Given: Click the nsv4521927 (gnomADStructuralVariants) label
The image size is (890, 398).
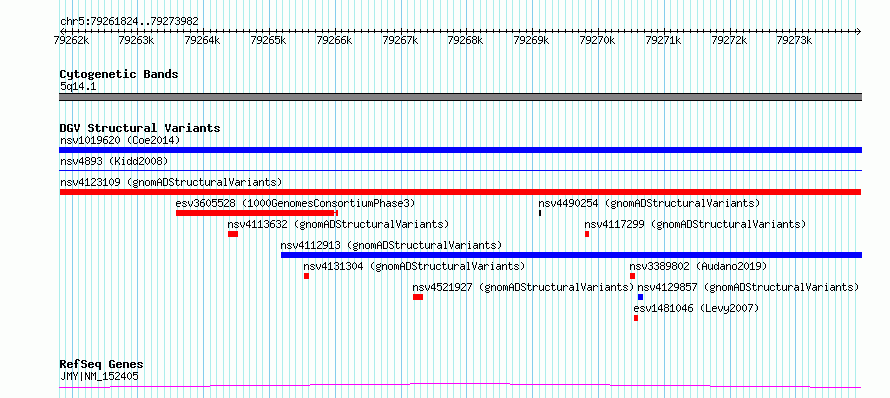Looking at the screenshot, I should pos(524,287).
